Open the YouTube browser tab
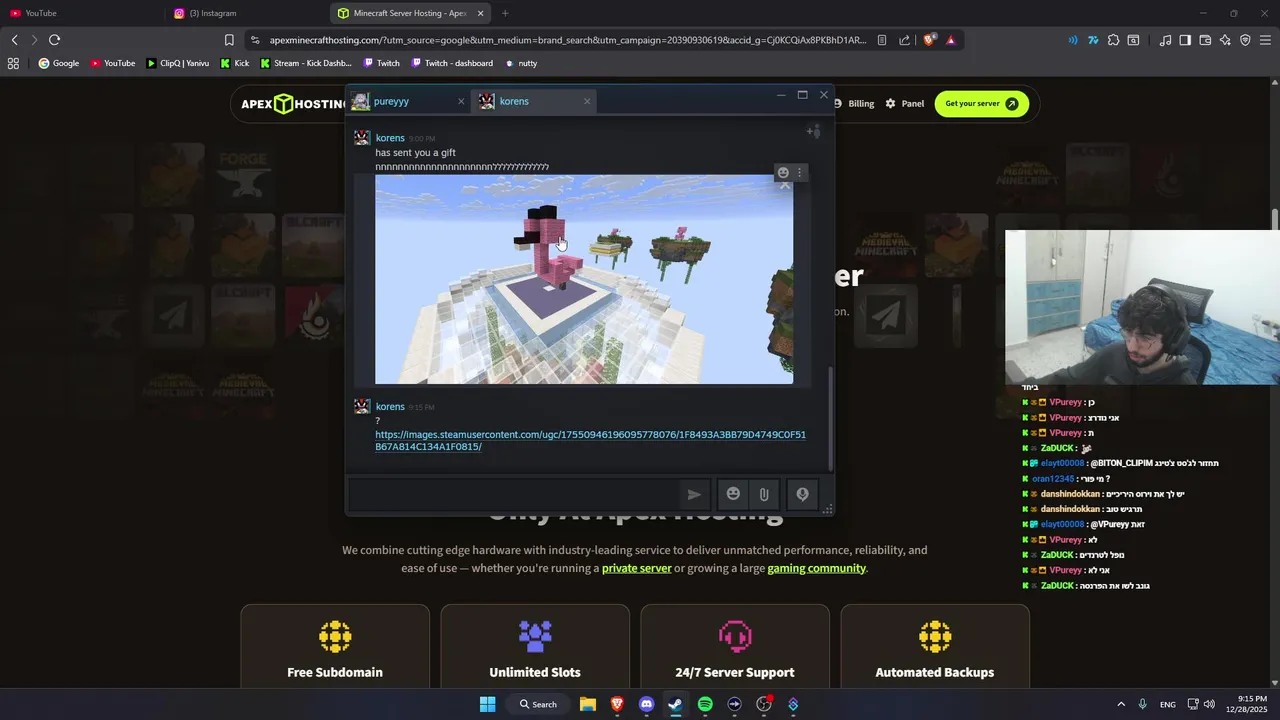 [82, 13]
